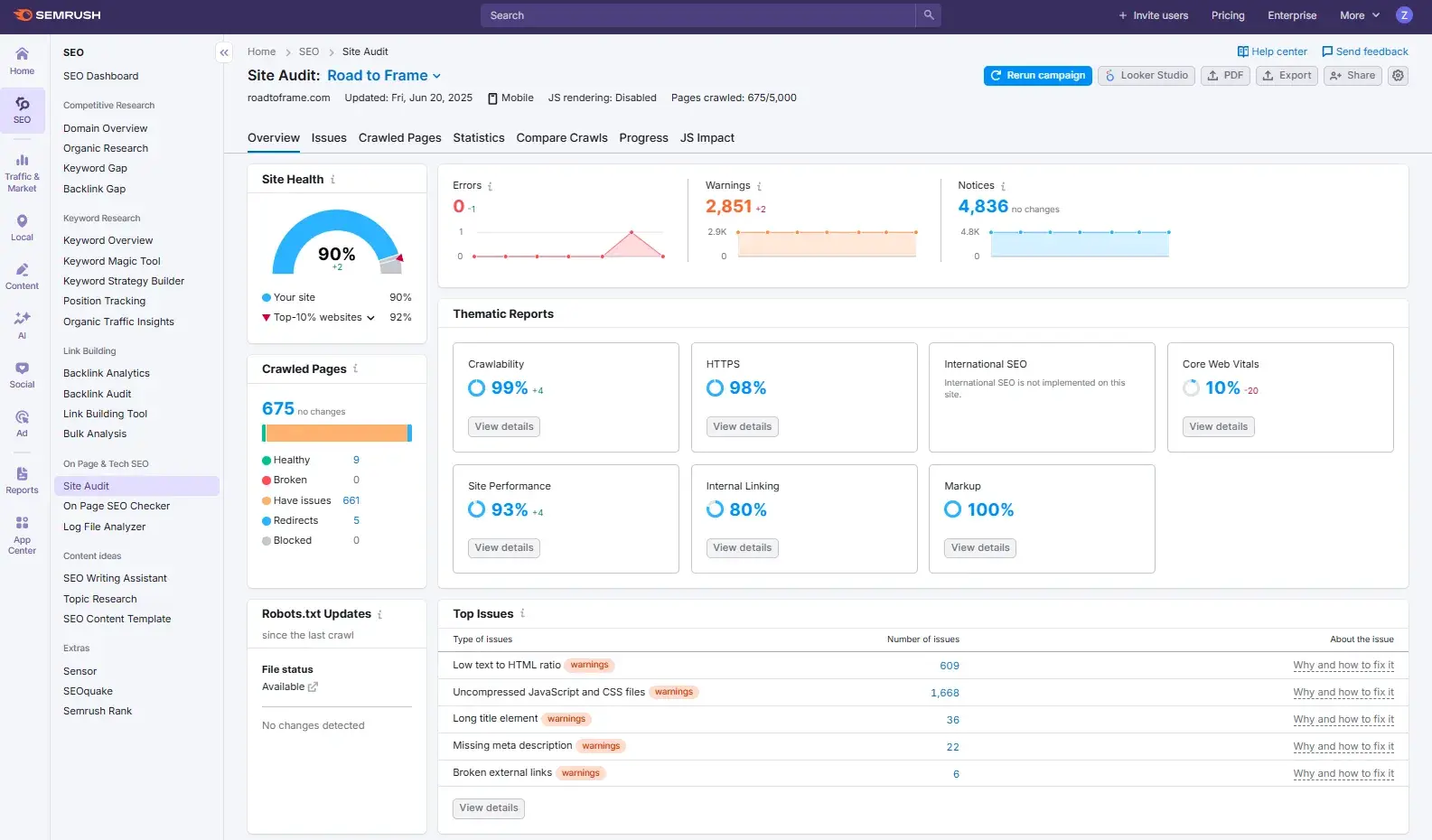Click the Site Health info icon
This screenshot has width=1432, height=840.
pyautogui.click(x=332, y=180)
